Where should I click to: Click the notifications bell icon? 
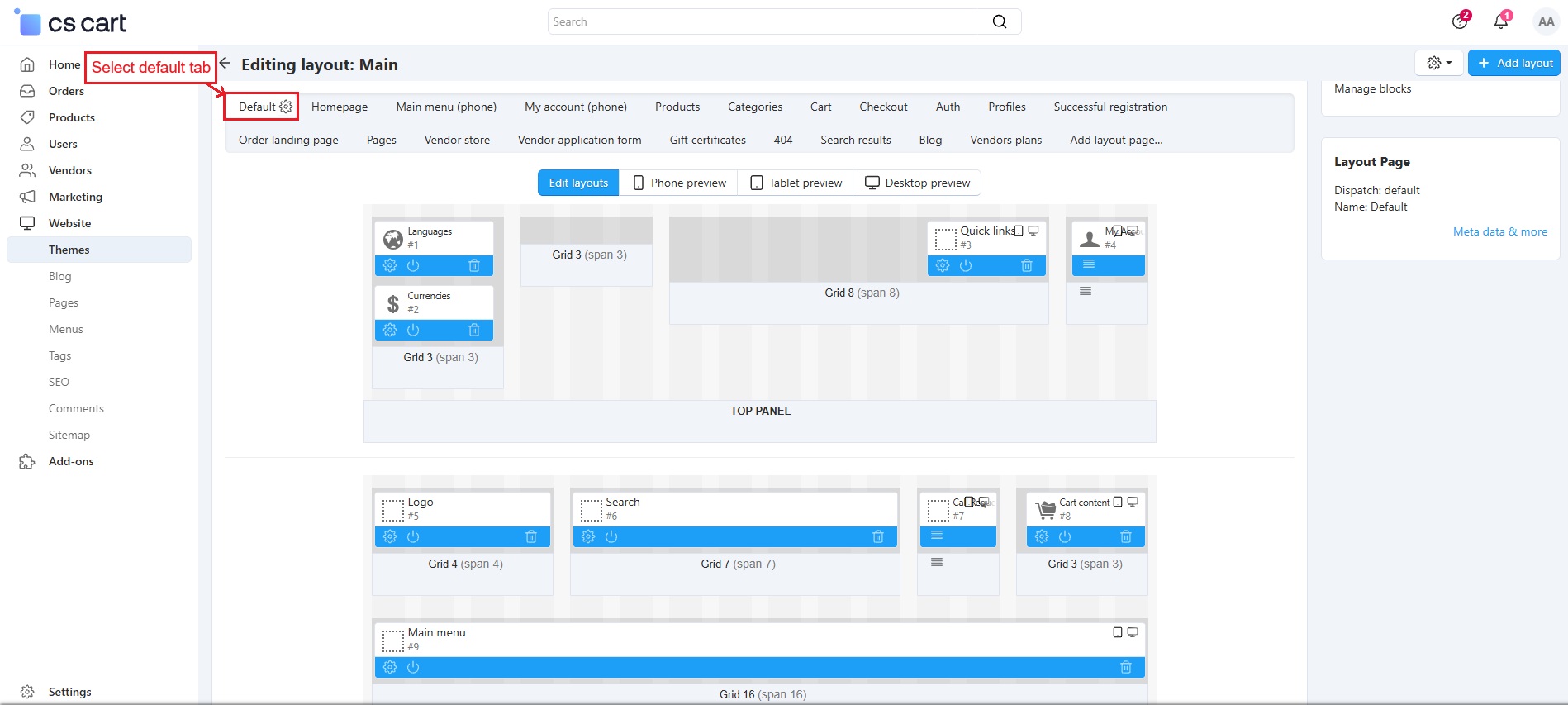tap(1501, 21)
